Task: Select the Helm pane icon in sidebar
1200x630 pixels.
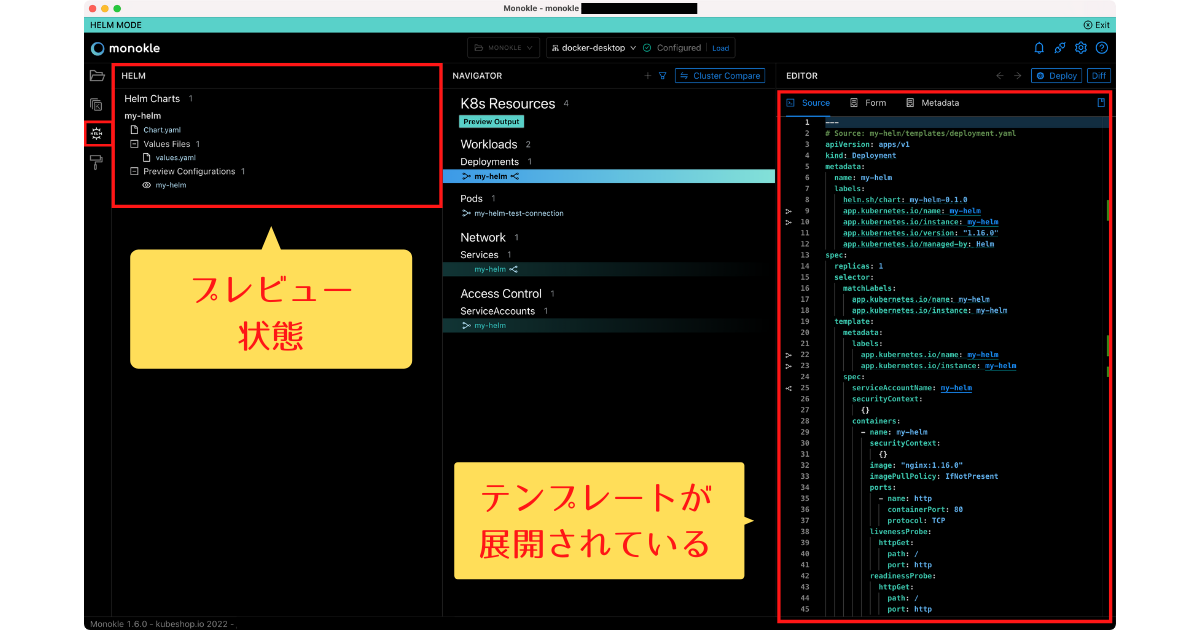Action: tap(97, 133)
